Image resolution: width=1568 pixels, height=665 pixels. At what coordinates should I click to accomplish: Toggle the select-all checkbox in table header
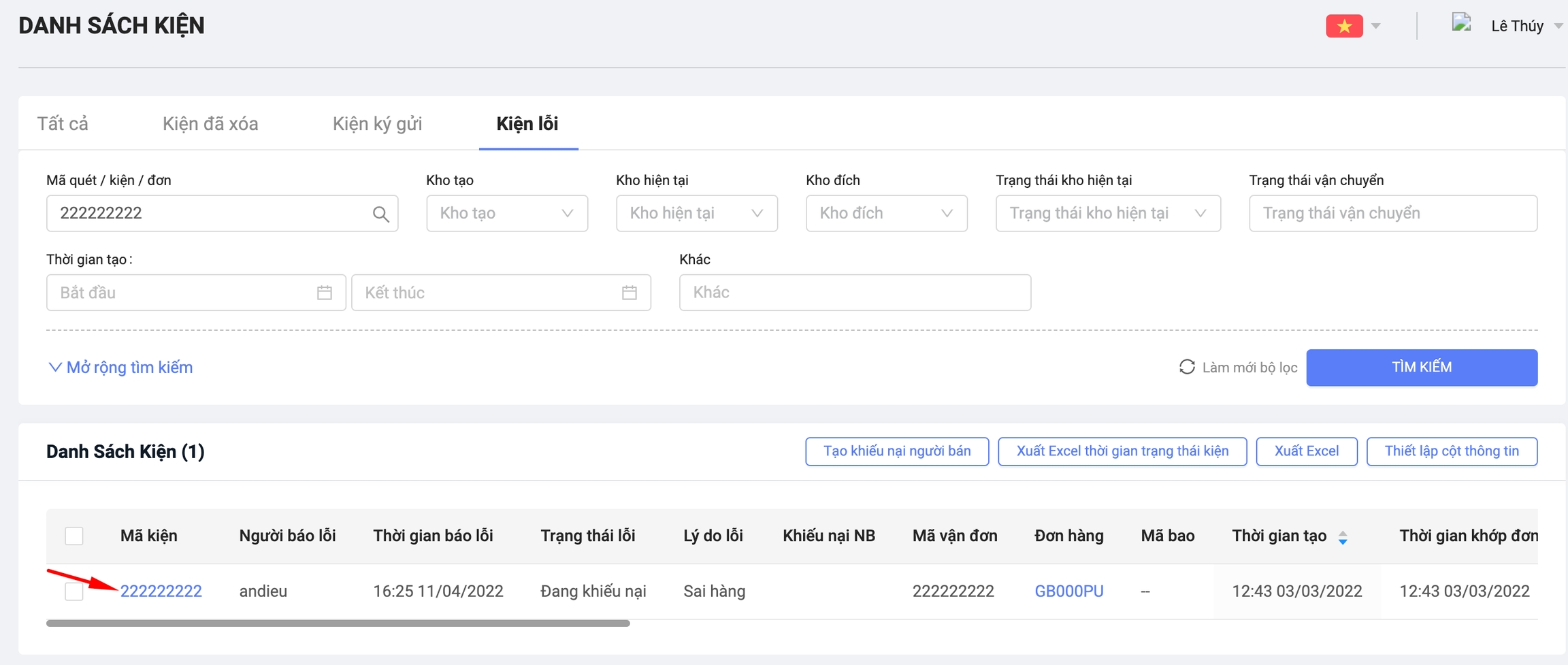(x=74, y=536)
